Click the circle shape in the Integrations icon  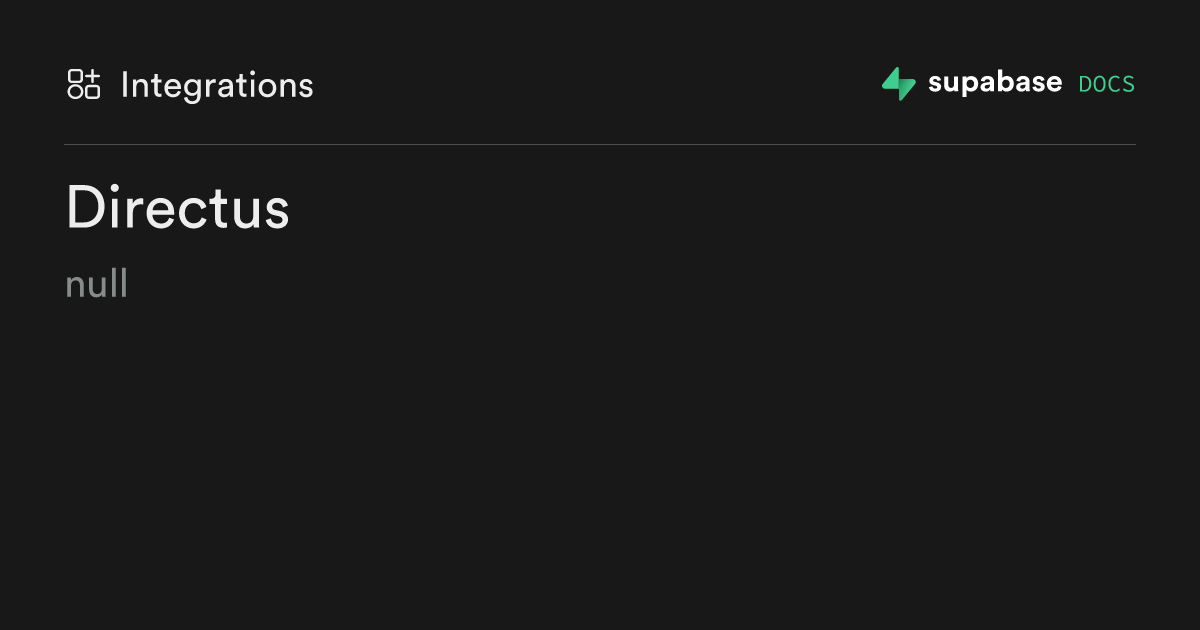point(75,92)
